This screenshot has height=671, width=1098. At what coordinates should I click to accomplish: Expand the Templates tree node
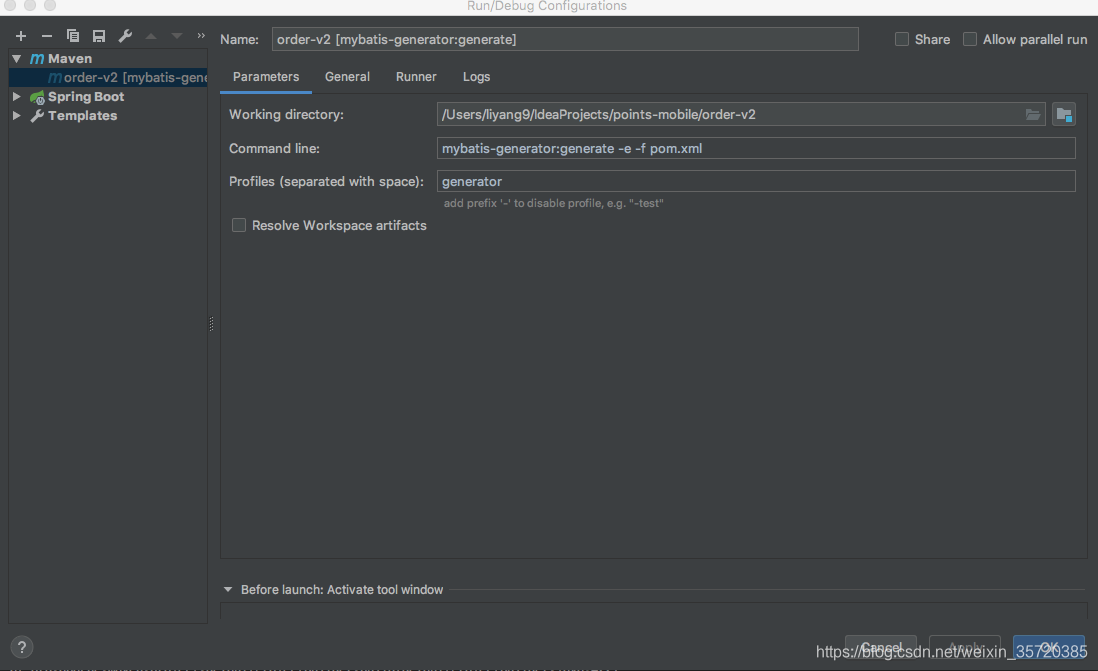tap(17, 116)
